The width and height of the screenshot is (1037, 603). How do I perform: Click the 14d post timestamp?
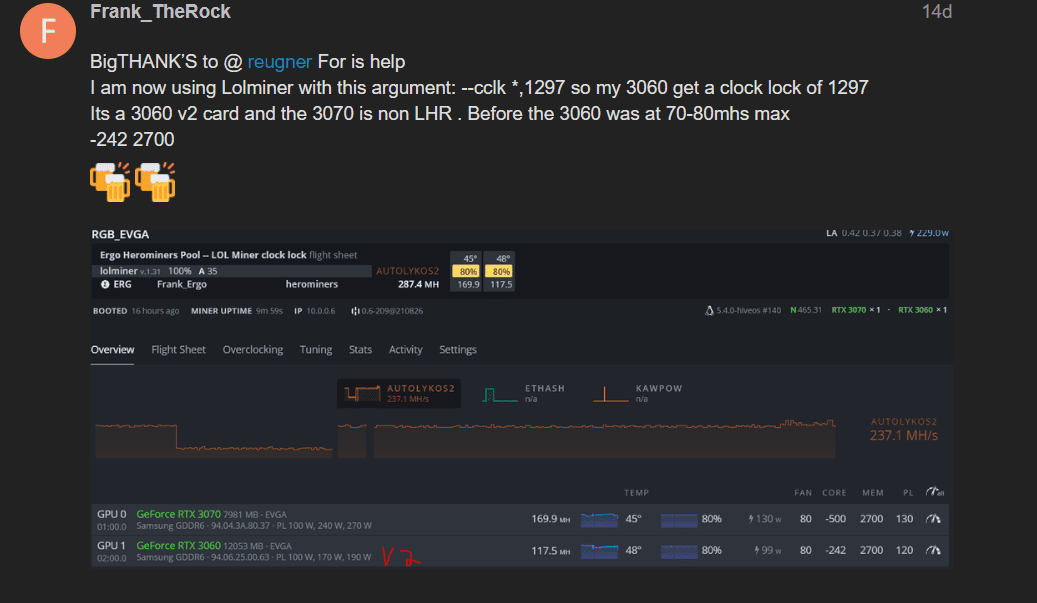[936, 11]
